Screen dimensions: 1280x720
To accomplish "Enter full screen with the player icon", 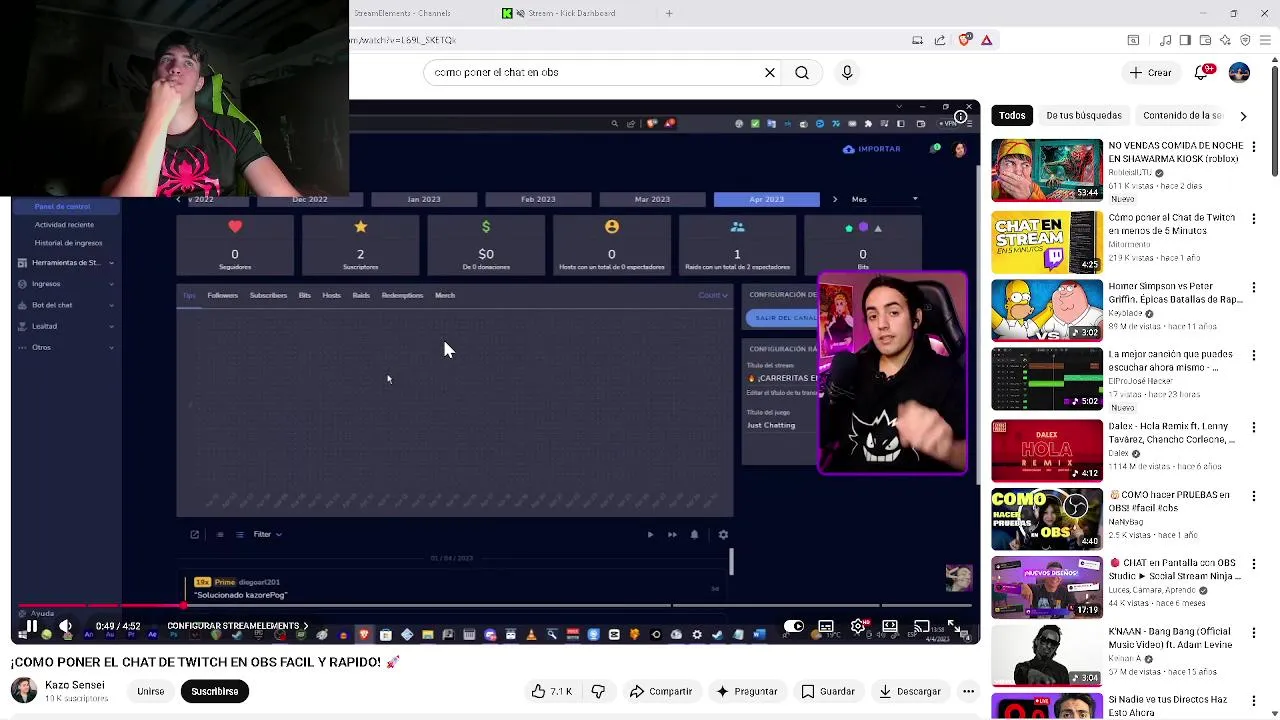I will coord(954,627).
